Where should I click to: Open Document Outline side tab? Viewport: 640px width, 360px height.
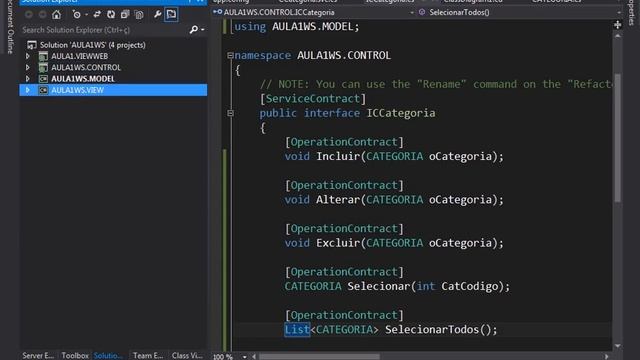(10, 27)
